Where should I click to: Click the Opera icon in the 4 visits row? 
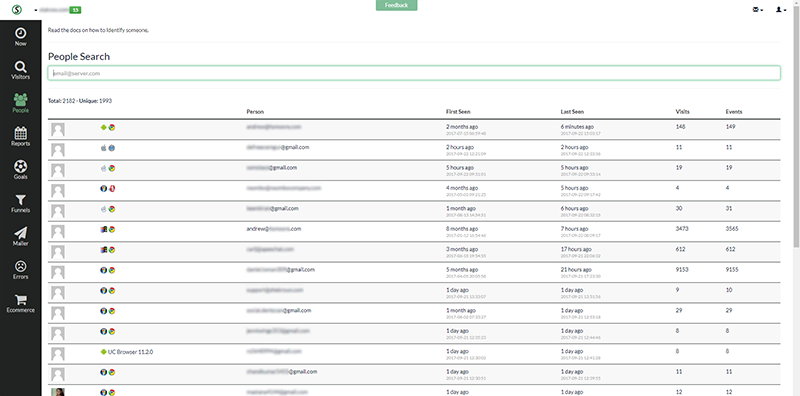[x=112, y=188]
